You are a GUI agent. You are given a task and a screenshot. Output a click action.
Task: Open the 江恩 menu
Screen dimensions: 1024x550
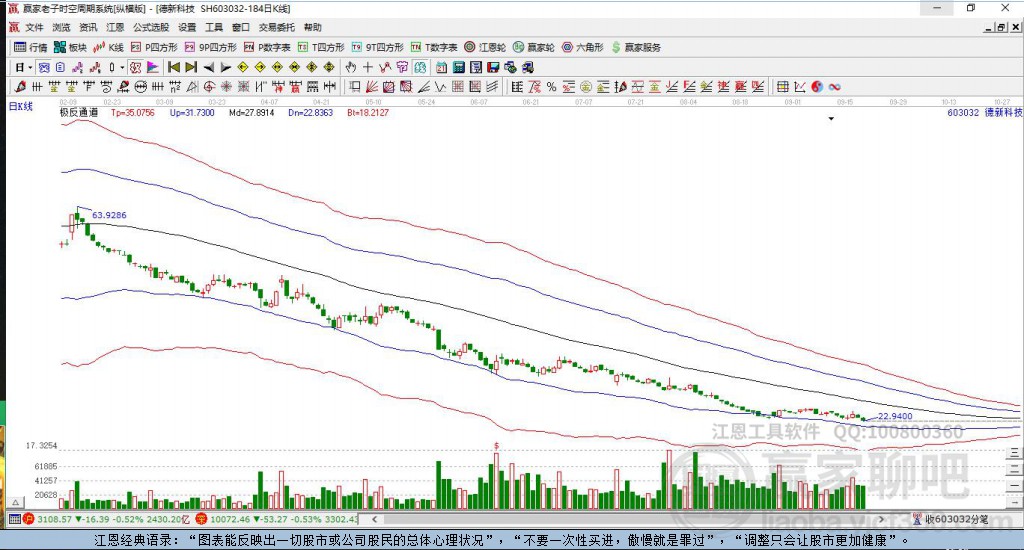(x=115, y=27)
